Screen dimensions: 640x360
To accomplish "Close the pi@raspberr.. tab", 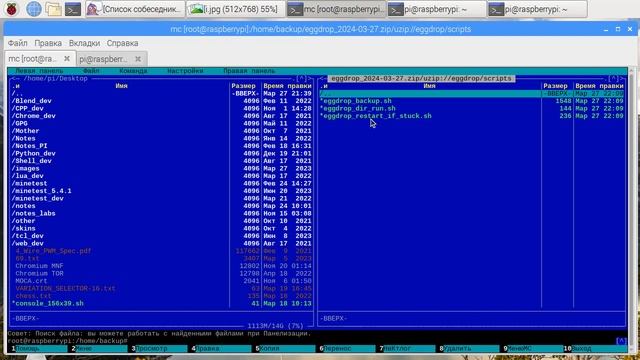I will 138,59.
